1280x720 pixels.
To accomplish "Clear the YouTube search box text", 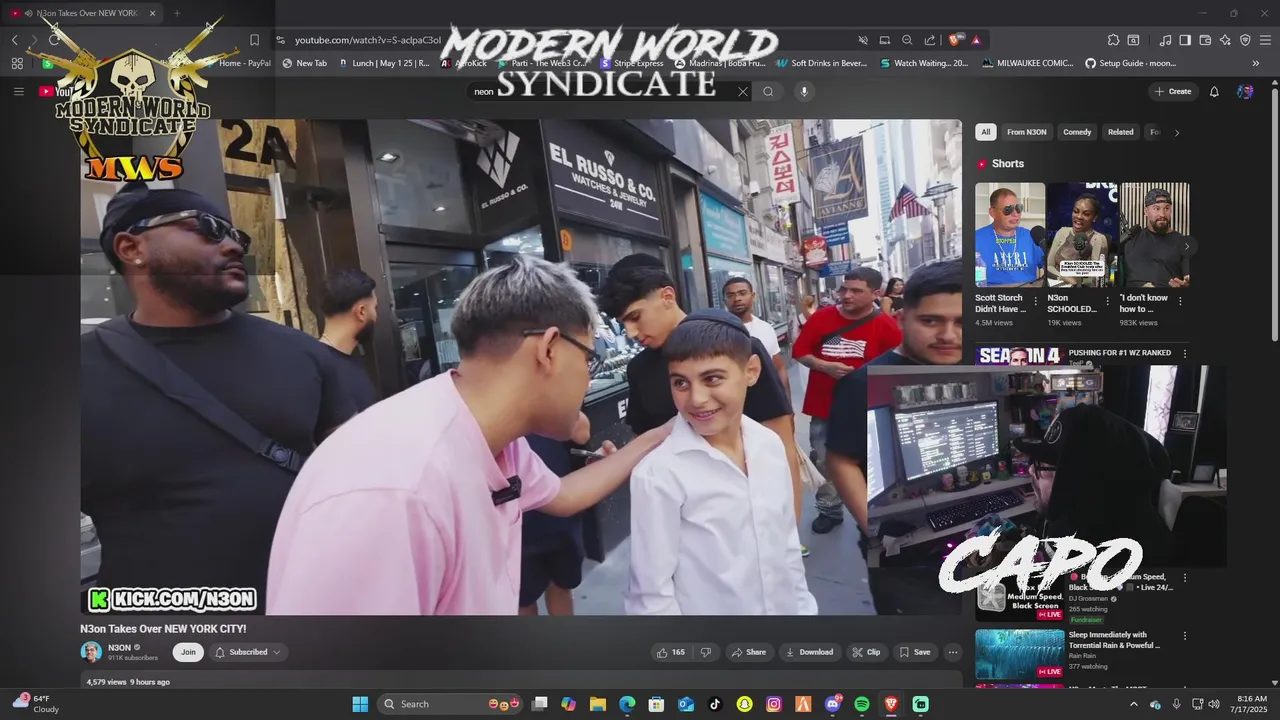I will (742, 91).
